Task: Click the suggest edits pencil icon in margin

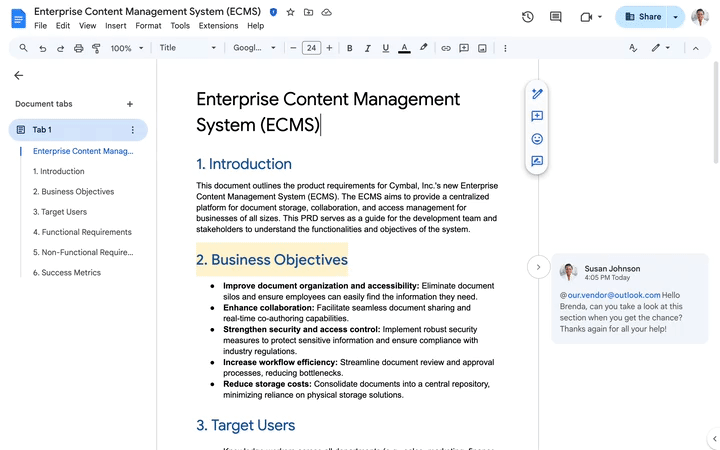Action: (x=537, y=94)
